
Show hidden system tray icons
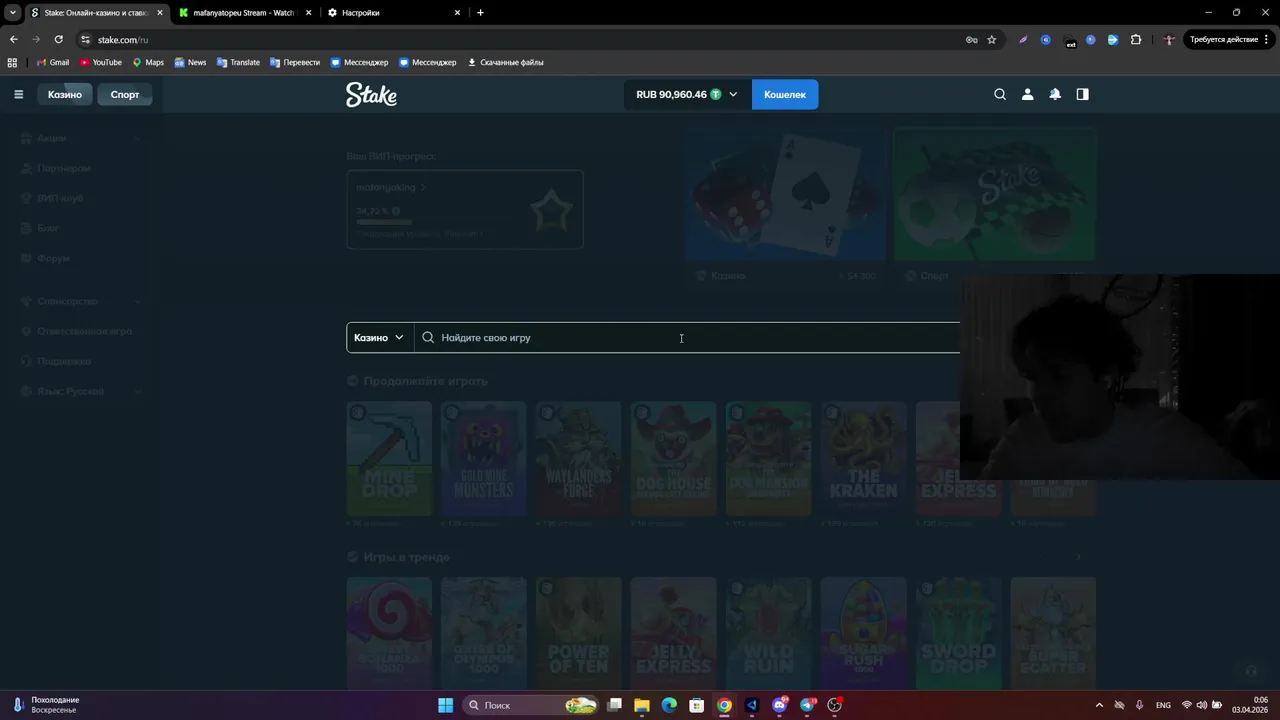[x=1099, y=705]
